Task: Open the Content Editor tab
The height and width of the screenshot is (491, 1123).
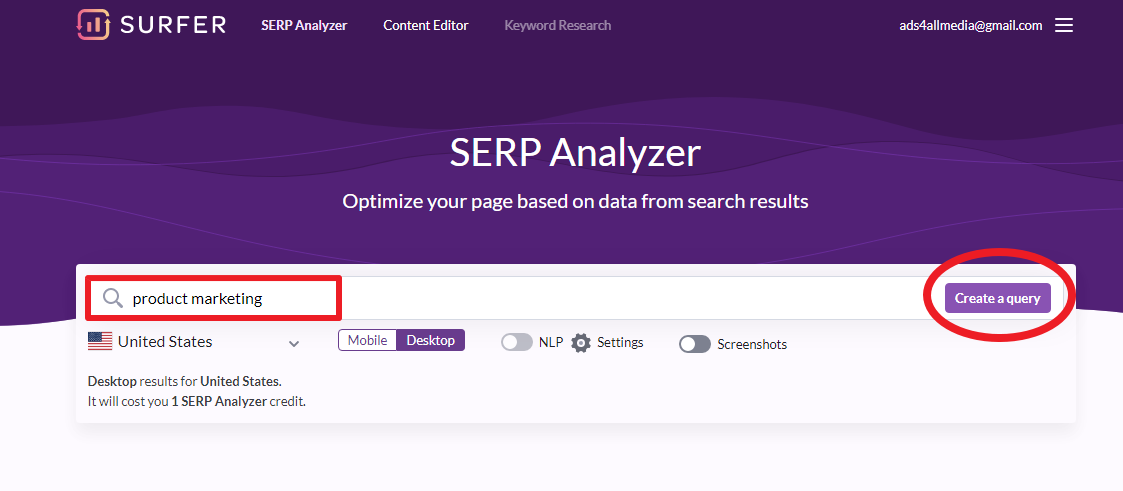Action: (x=425, y=25)
